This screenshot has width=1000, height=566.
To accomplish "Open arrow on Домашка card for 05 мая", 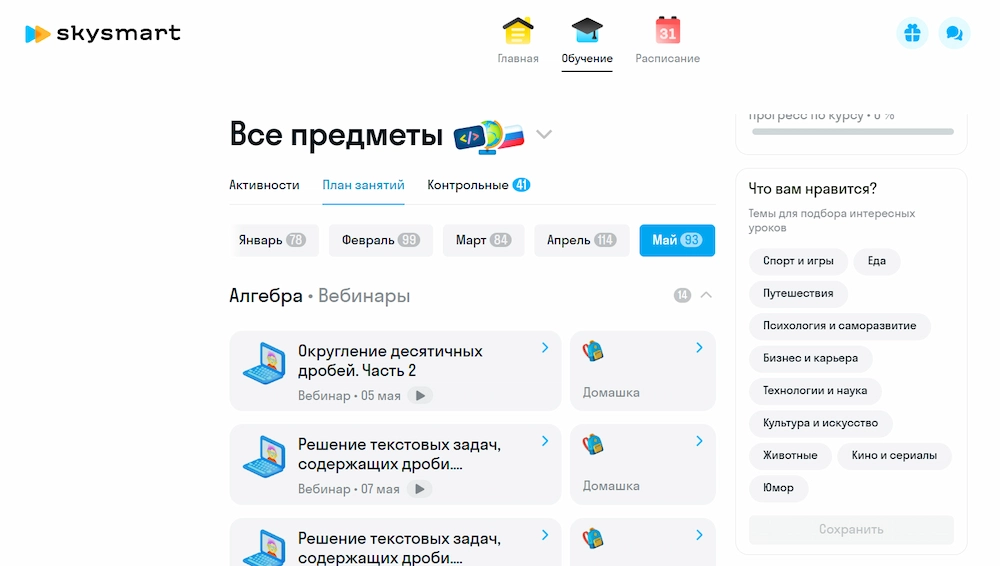I will 700,348.
